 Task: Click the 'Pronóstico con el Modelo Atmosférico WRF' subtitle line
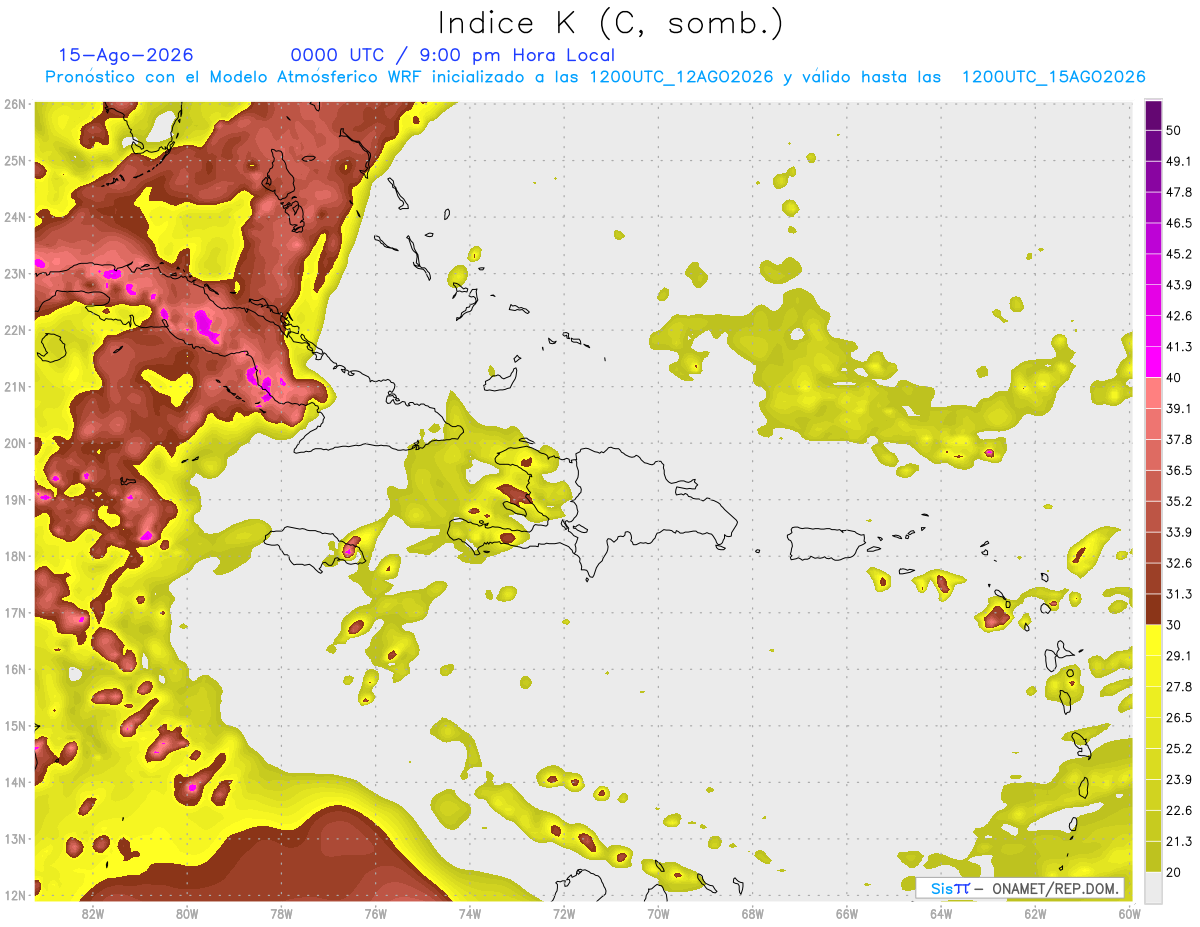[x=595, y=77]
